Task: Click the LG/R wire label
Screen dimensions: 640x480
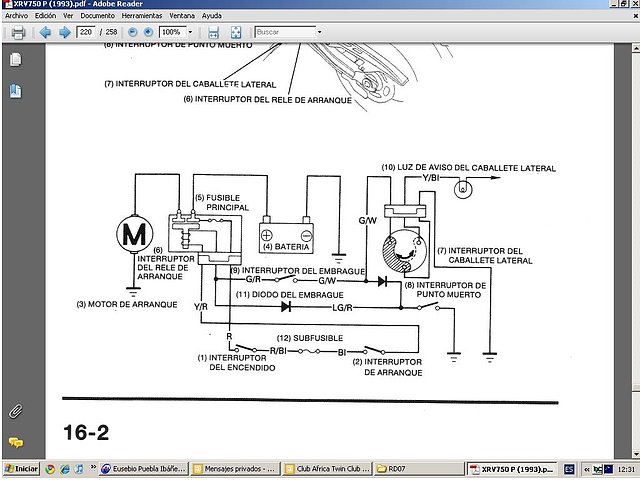Action: (x=342, y=308)
